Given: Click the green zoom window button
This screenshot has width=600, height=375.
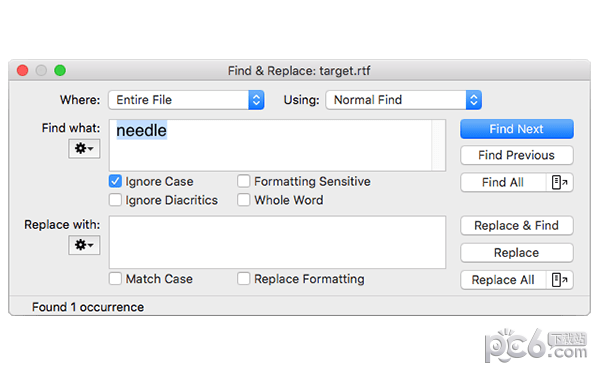Looking at the screenshot, I should pyautogui.click(x=60, y=70).
